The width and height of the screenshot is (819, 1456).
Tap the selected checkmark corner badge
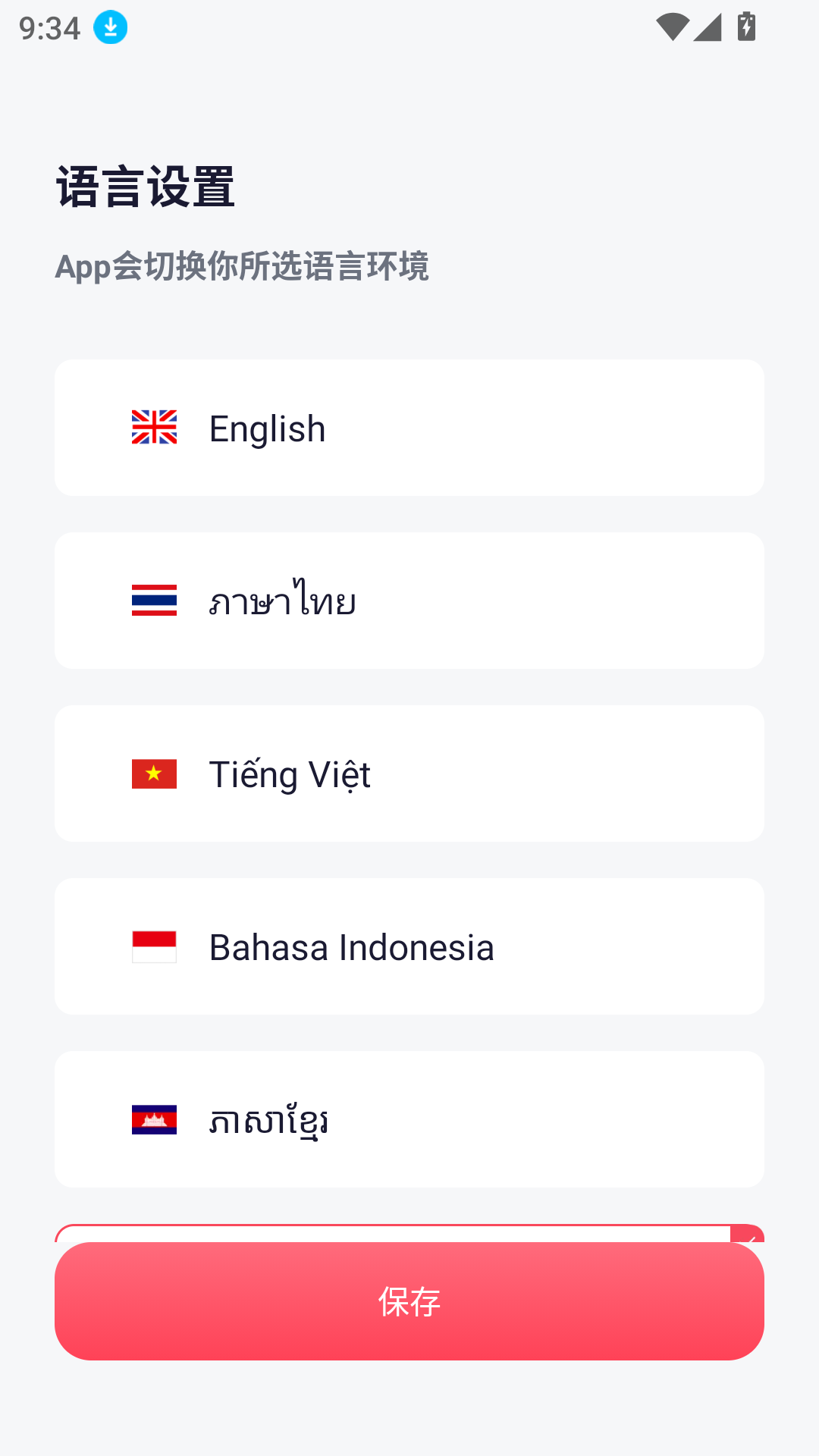coord(748,1234)
